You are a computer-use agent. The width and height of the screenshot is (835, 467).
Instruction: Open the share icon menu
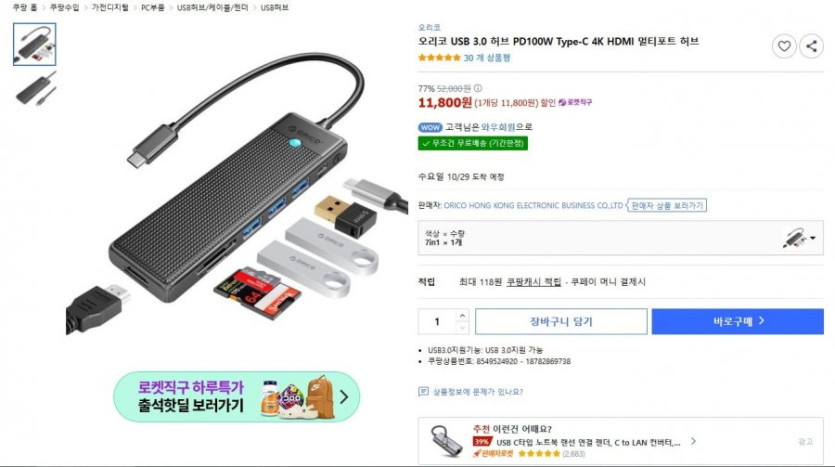(811, 46)
